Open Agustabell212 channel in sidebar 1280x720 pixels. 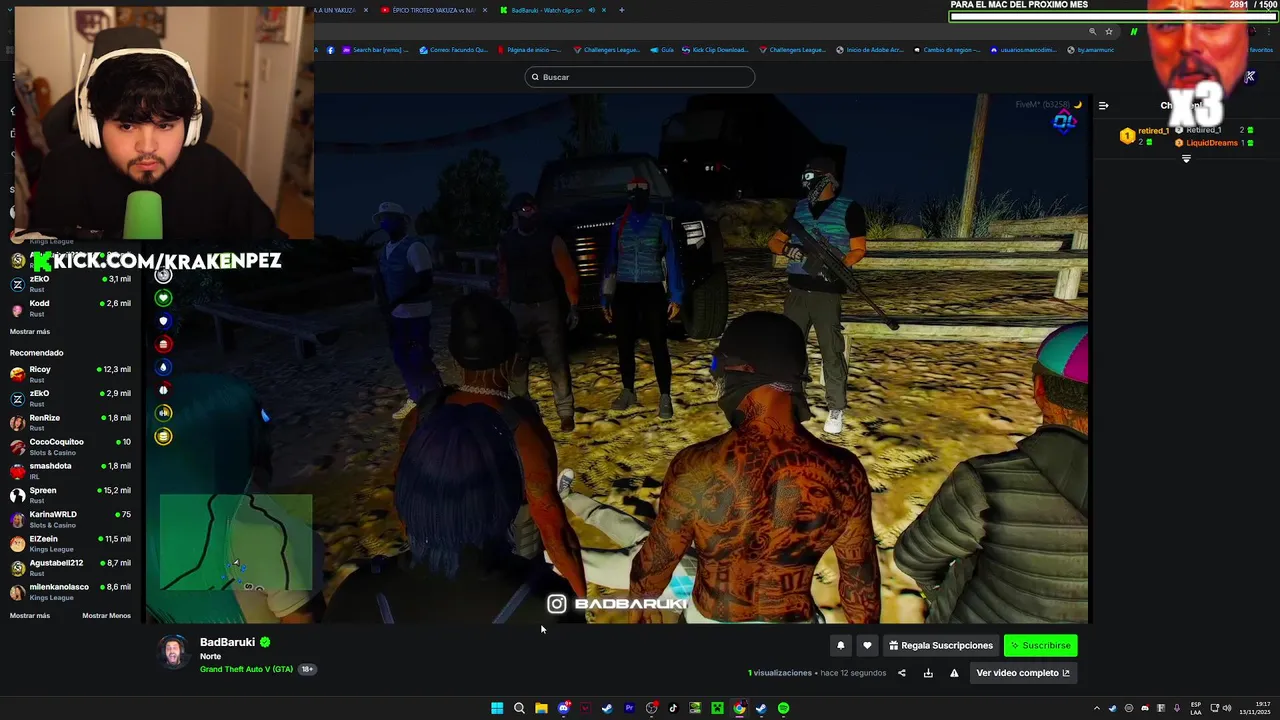pos(70,567)
